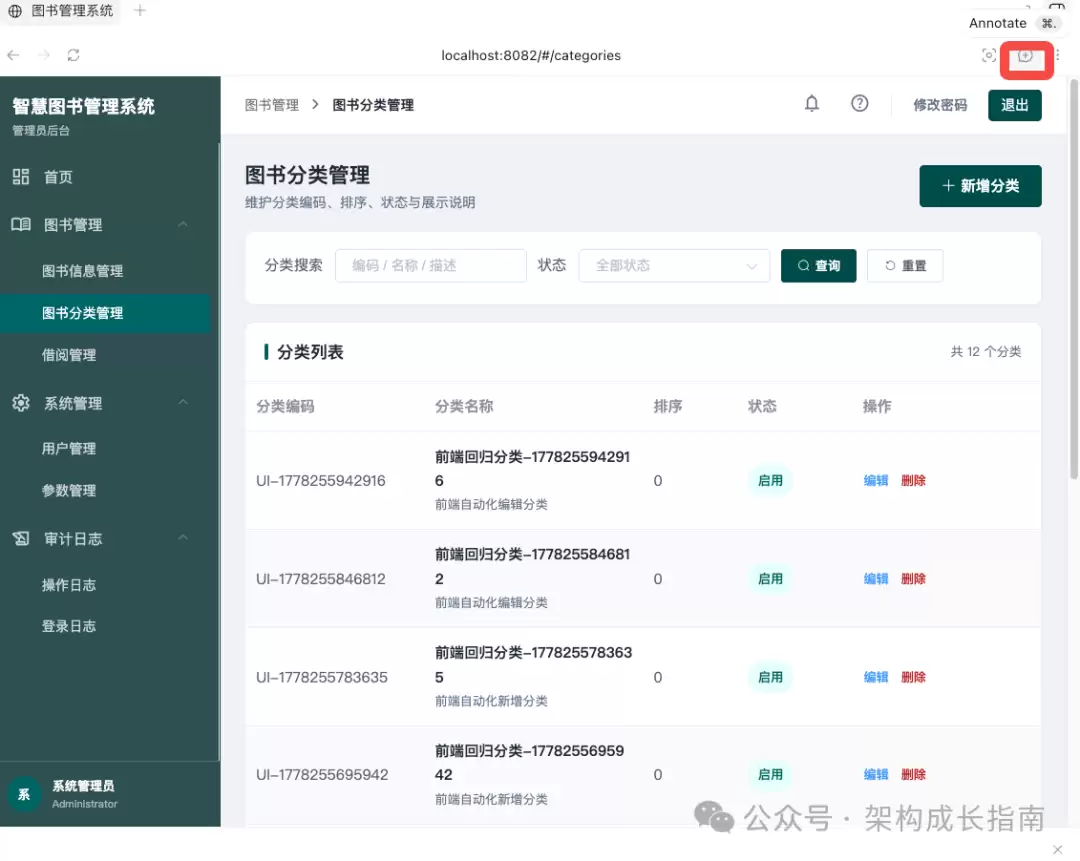Click the 新增分类 button
The width and height of the screenshot is (1080, 861).
coord(980,186)
